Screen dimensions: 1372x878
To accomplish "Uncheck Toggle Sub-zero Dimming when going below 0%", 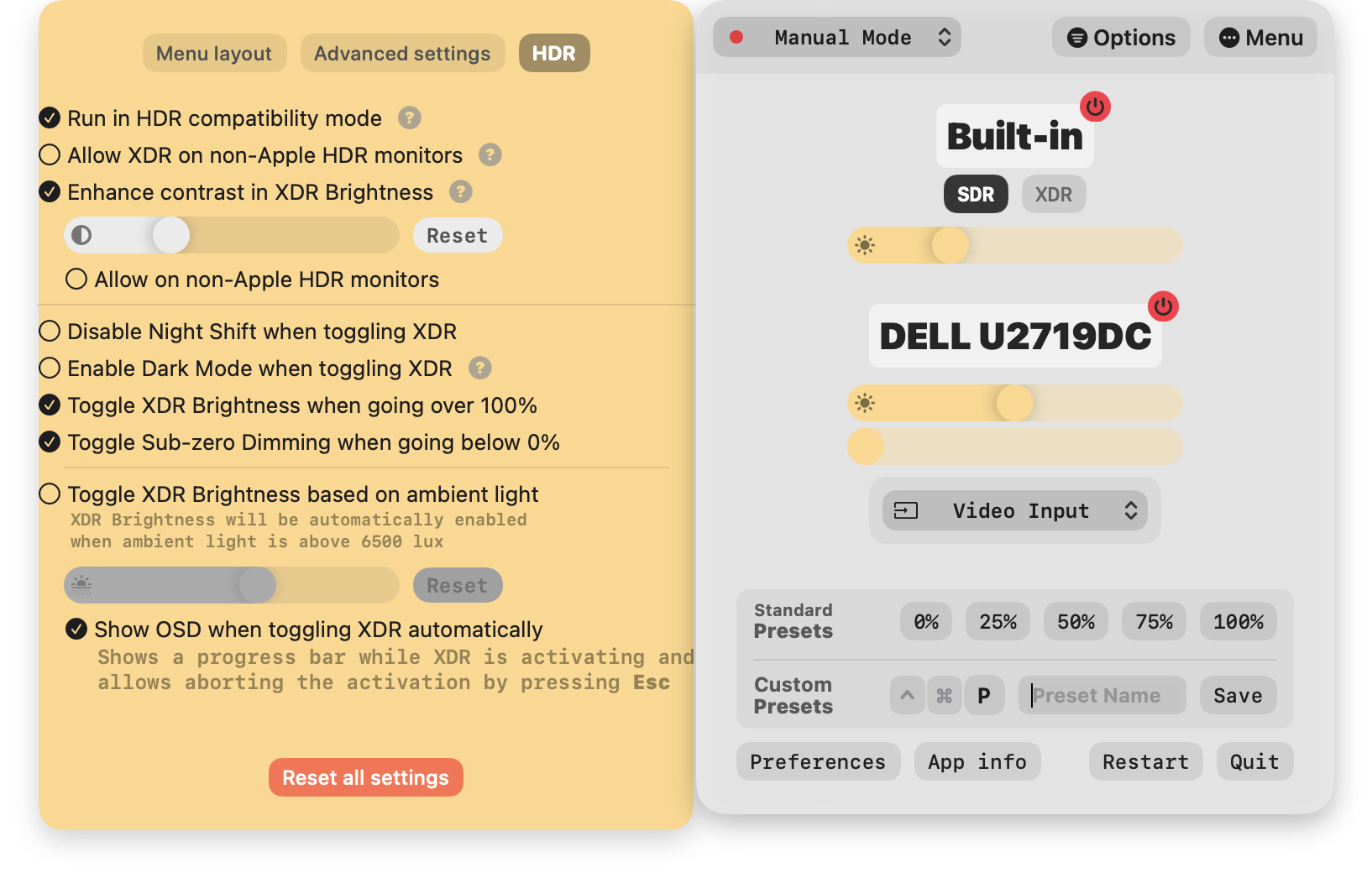I will [50, 442].
